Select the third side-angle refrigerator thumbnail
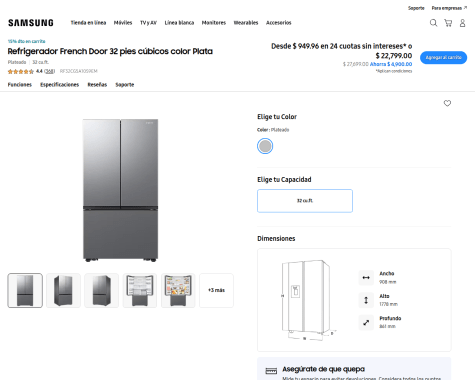Viewport: 475px width, 380px height. 102,290
